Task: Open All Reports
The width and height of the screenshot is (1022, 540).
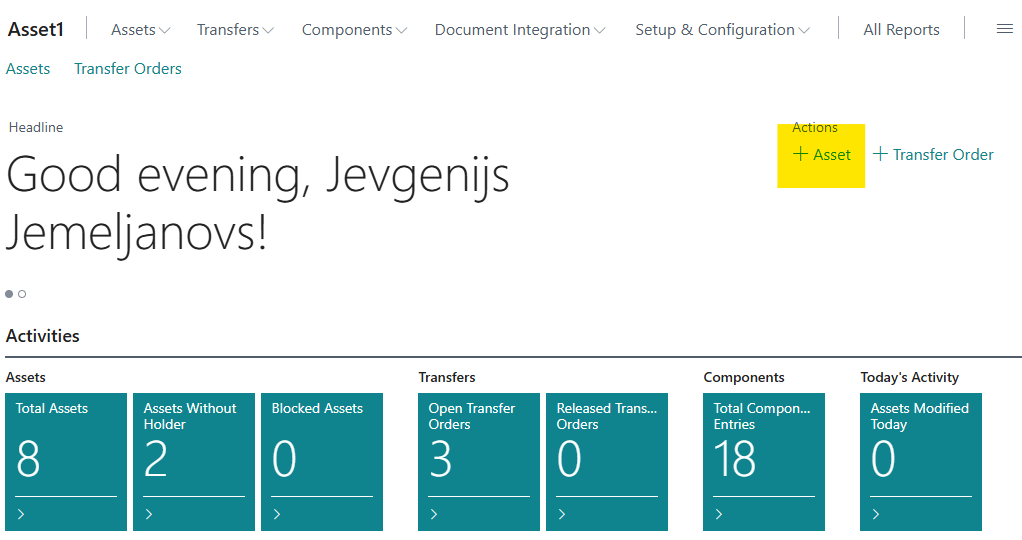Action: [x=901, y=30]
